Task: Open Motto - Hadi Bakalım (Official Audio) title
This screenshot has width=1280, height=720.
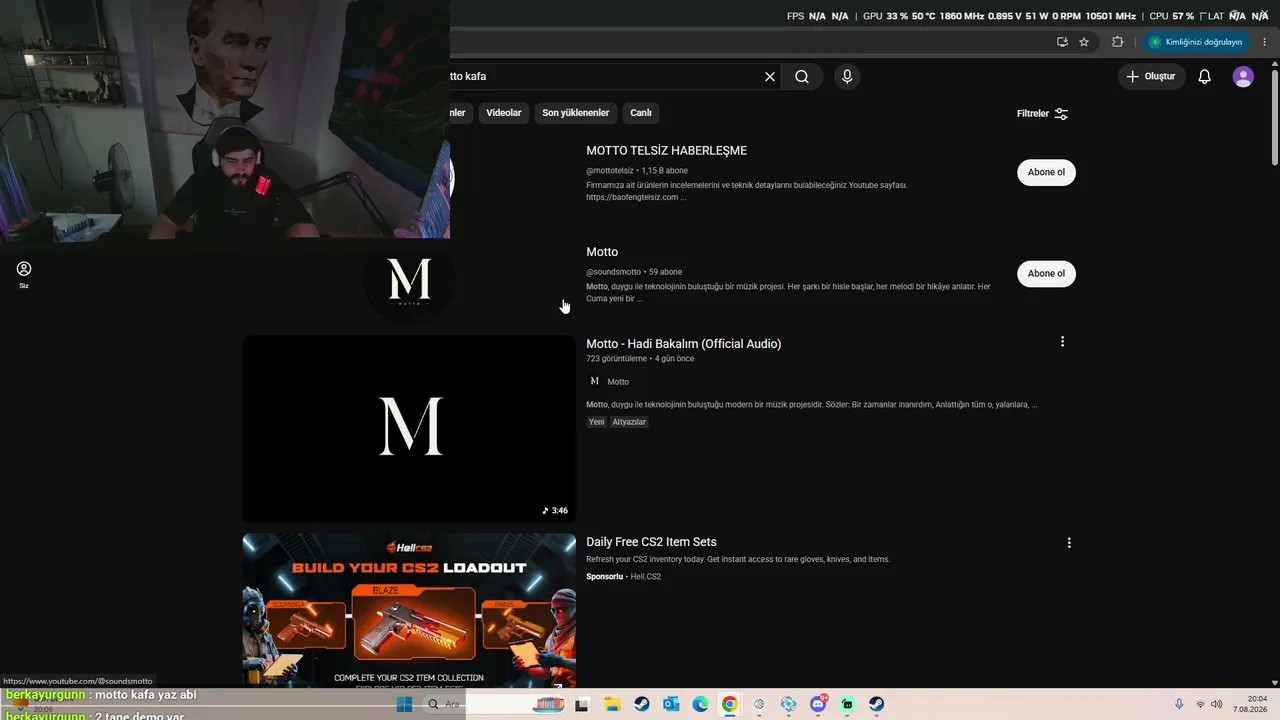Action: pyautogui.click(x=684, y=344)
